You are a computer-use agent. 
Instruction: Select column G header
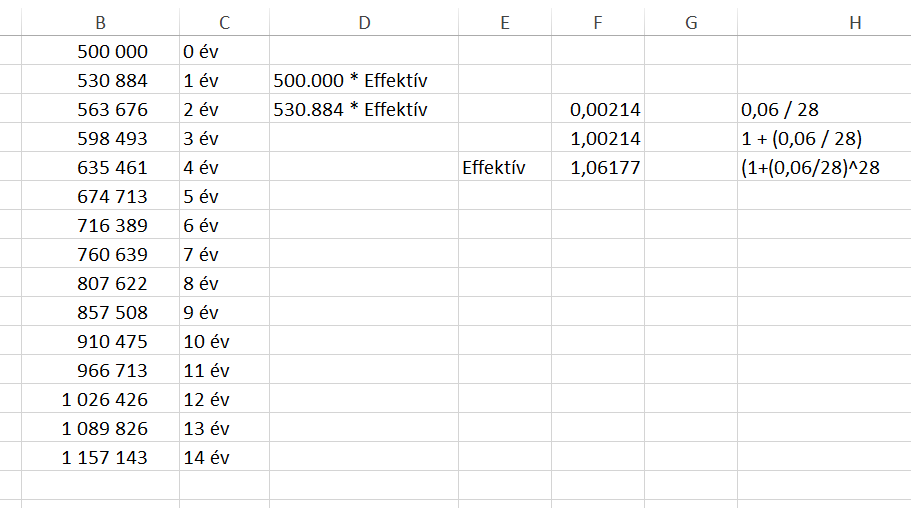(x=691, y=23)
